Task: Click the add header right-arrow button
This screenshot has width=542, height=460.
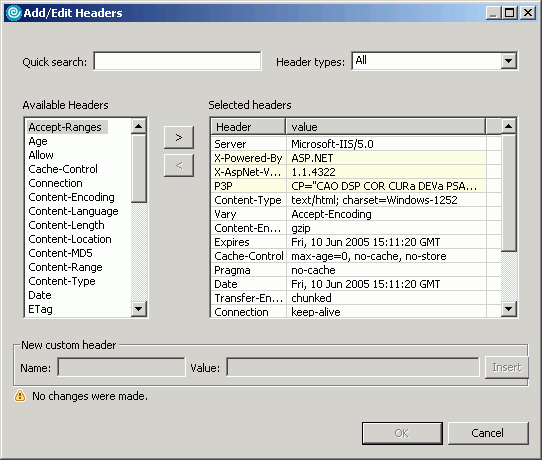Action: click(179, 138)
